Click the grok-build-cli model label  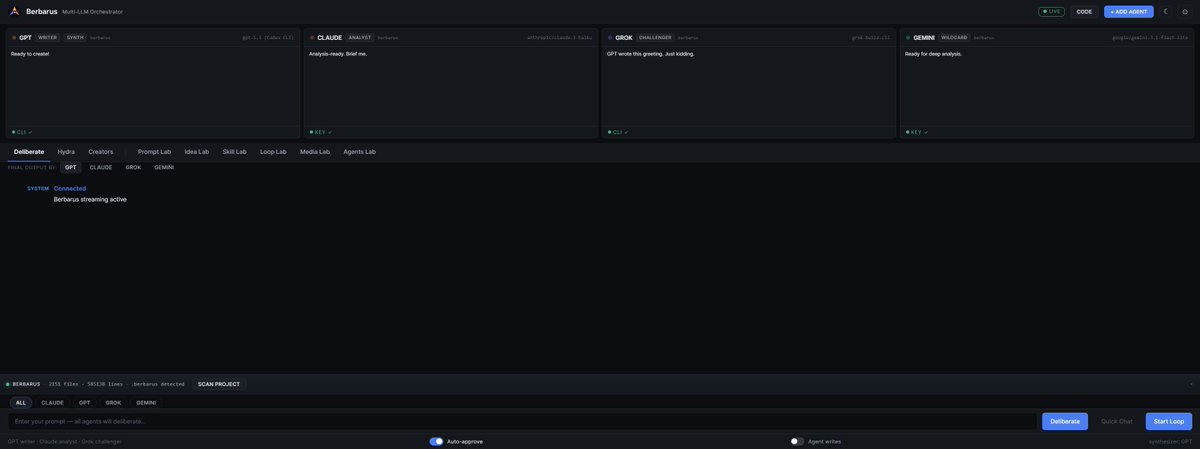point(871,37)
